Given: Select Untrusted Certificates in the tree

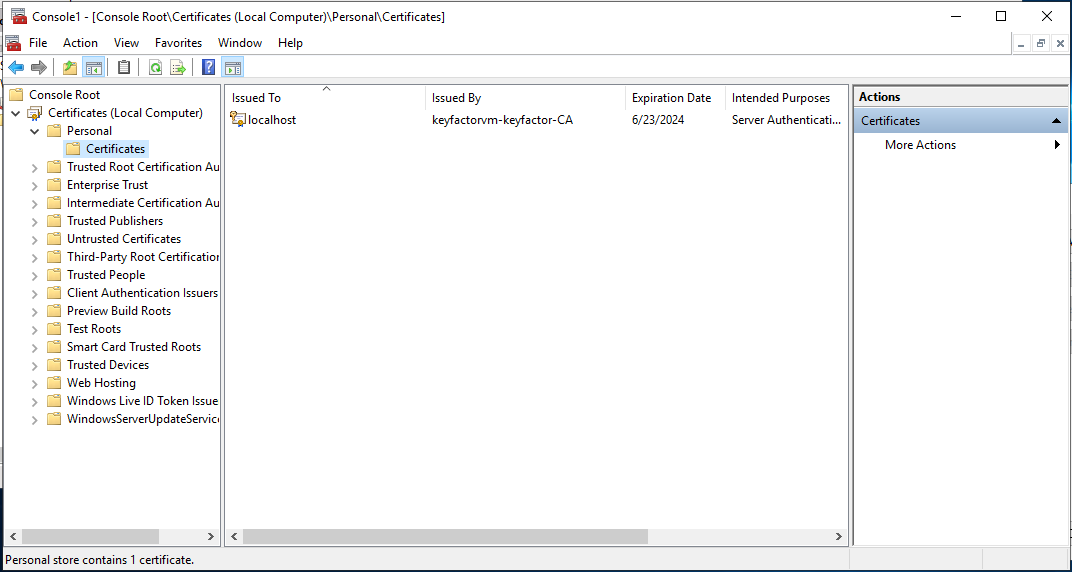Looking at the screenshot, I should [x=124, y=239].
